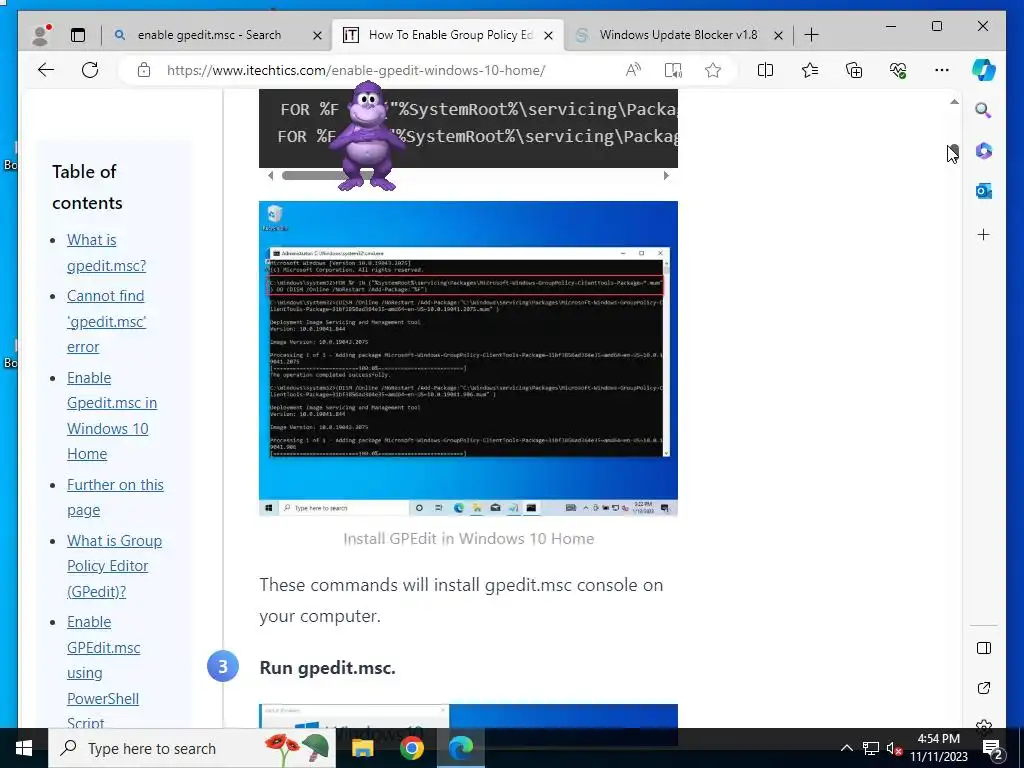The height and width of the screenshot is (768, 1024).
Task: Open Collections panel
Action: pyautogui.click(x=854, y=70)
